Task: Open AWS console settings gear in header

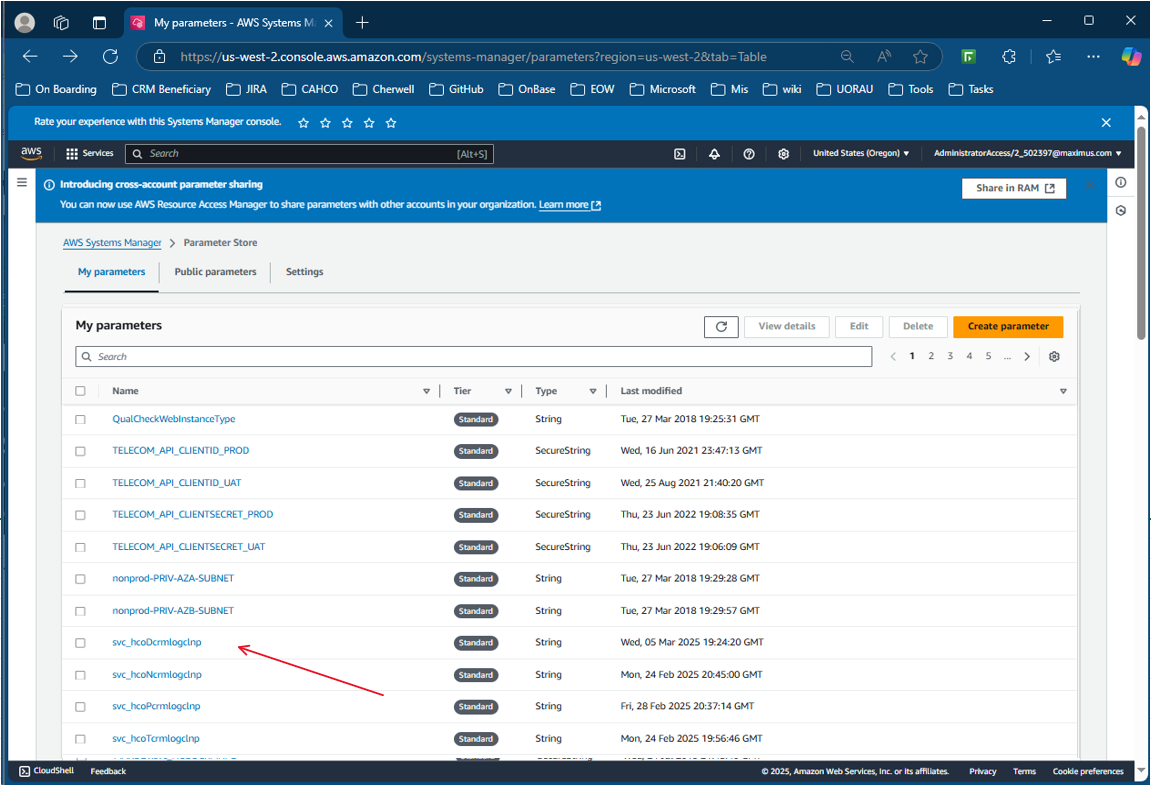Action: pyautogui.click(x=783, y=153)
